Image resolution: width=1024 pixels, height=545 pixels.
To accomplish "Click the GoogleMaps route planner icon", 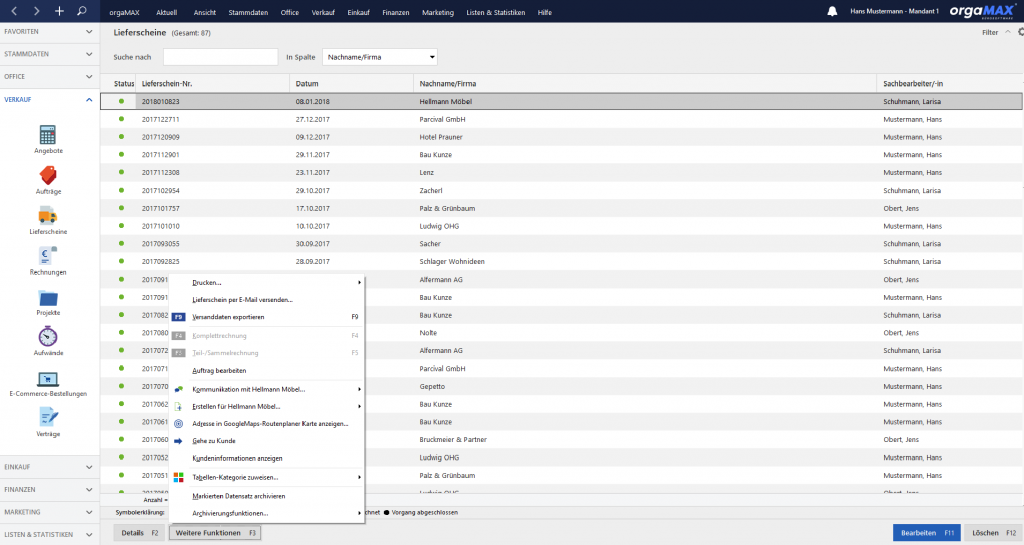I will [x=178, y=424].
